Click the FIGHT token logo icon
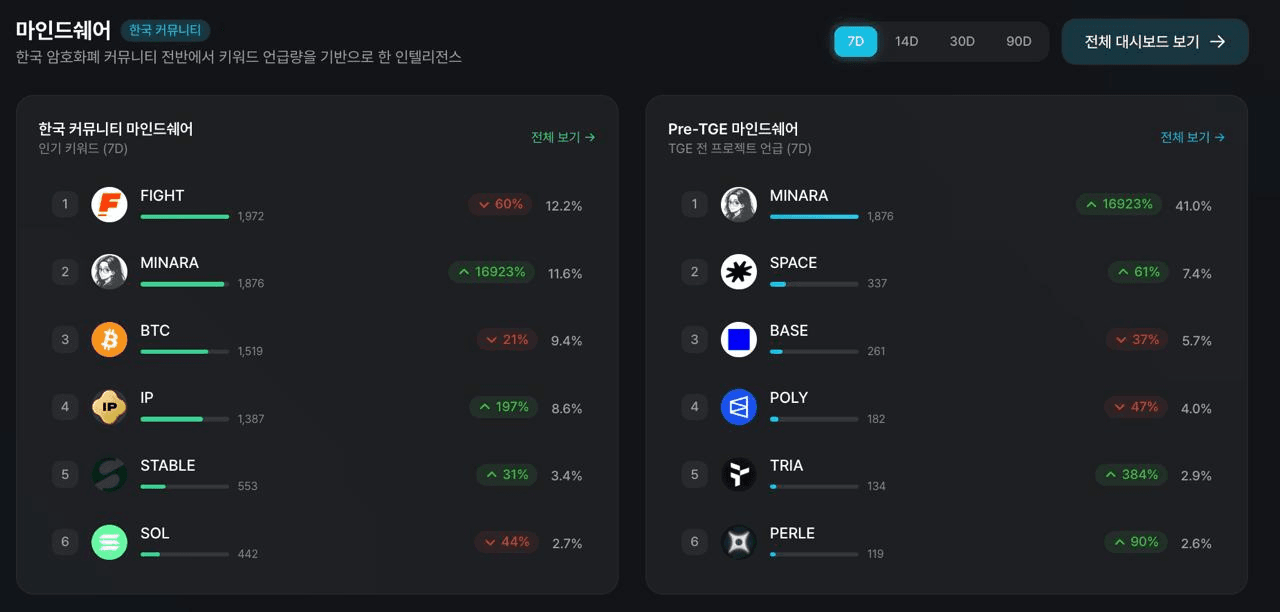Screen dimensions: 1280x612 click(x=109, y=205)
